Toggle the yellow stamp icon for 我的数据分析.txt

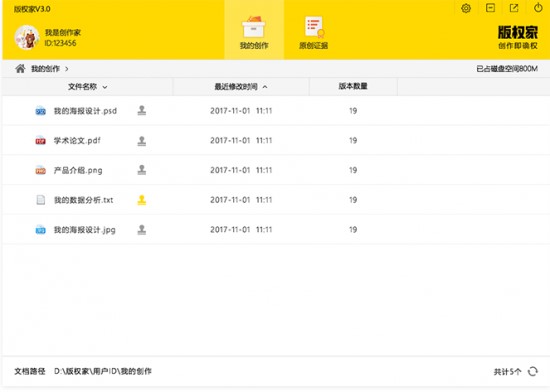click(142, 200)
